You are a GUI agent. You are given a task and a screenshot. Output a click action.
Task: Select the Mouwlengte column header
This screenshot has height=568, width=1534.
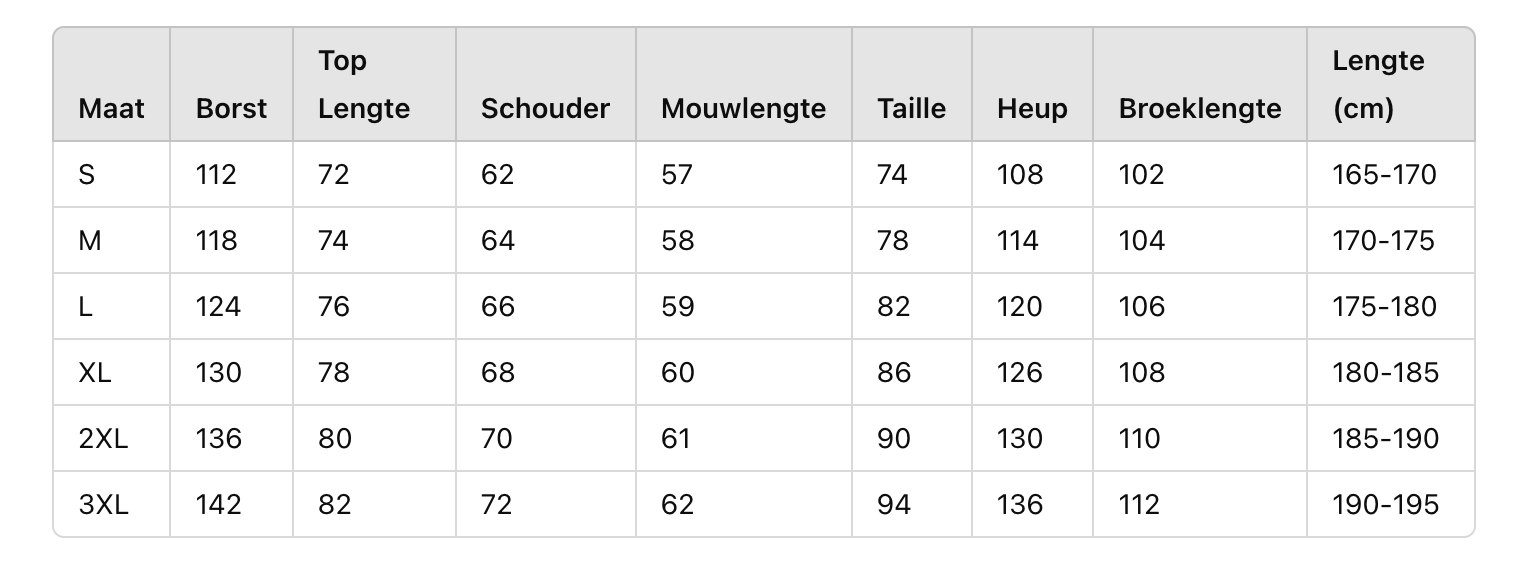pos(743,108)
